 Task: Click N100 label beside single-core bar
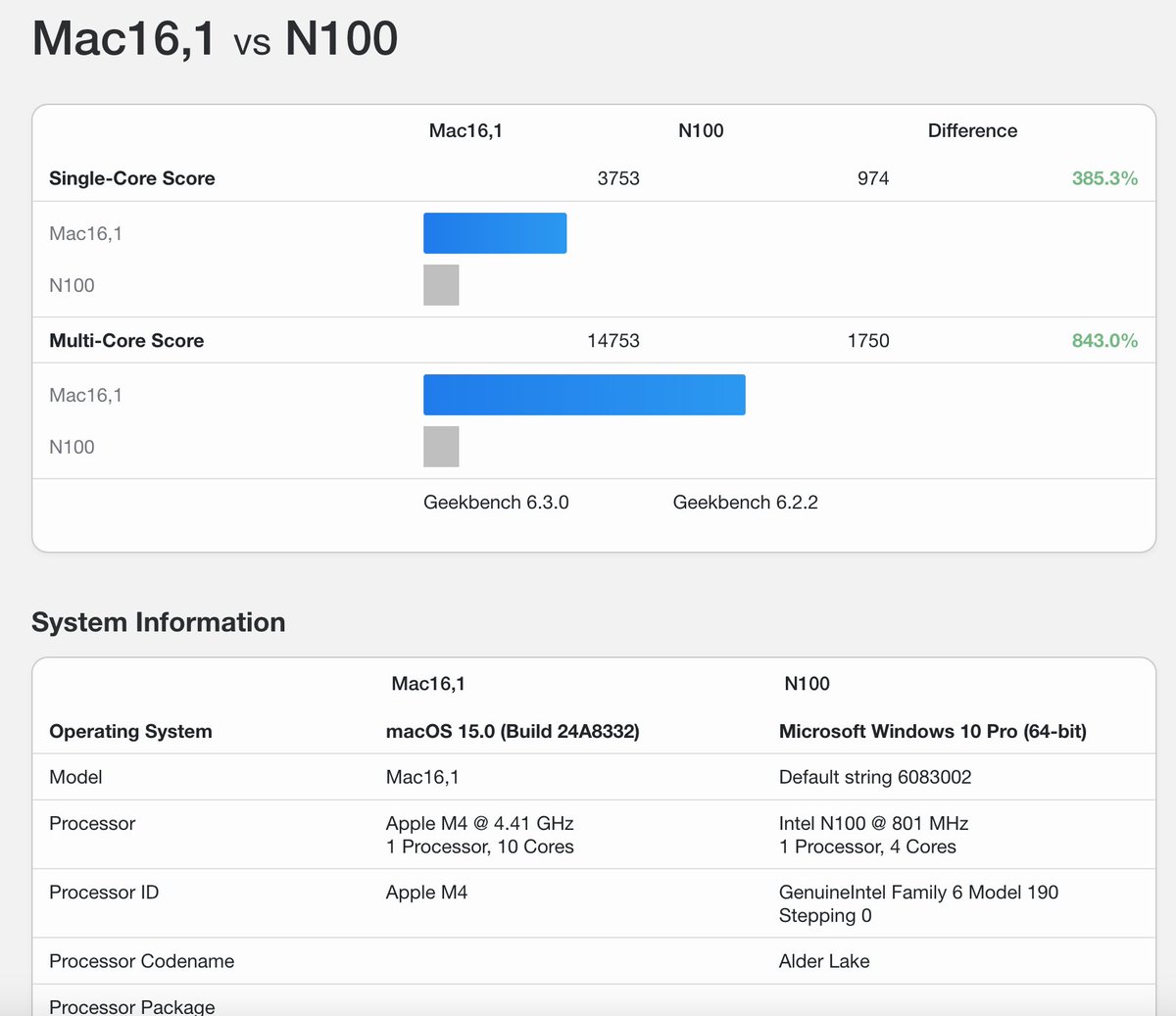pyautogui.click(x=72, y=285)
